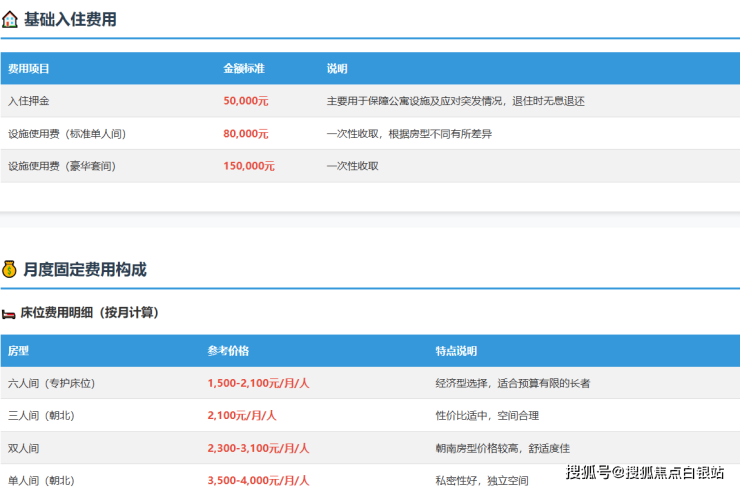Screen dimensions: 740x488
Task: Select the 六人间（专护床位）room type row
Action: (x=52, y=383)
